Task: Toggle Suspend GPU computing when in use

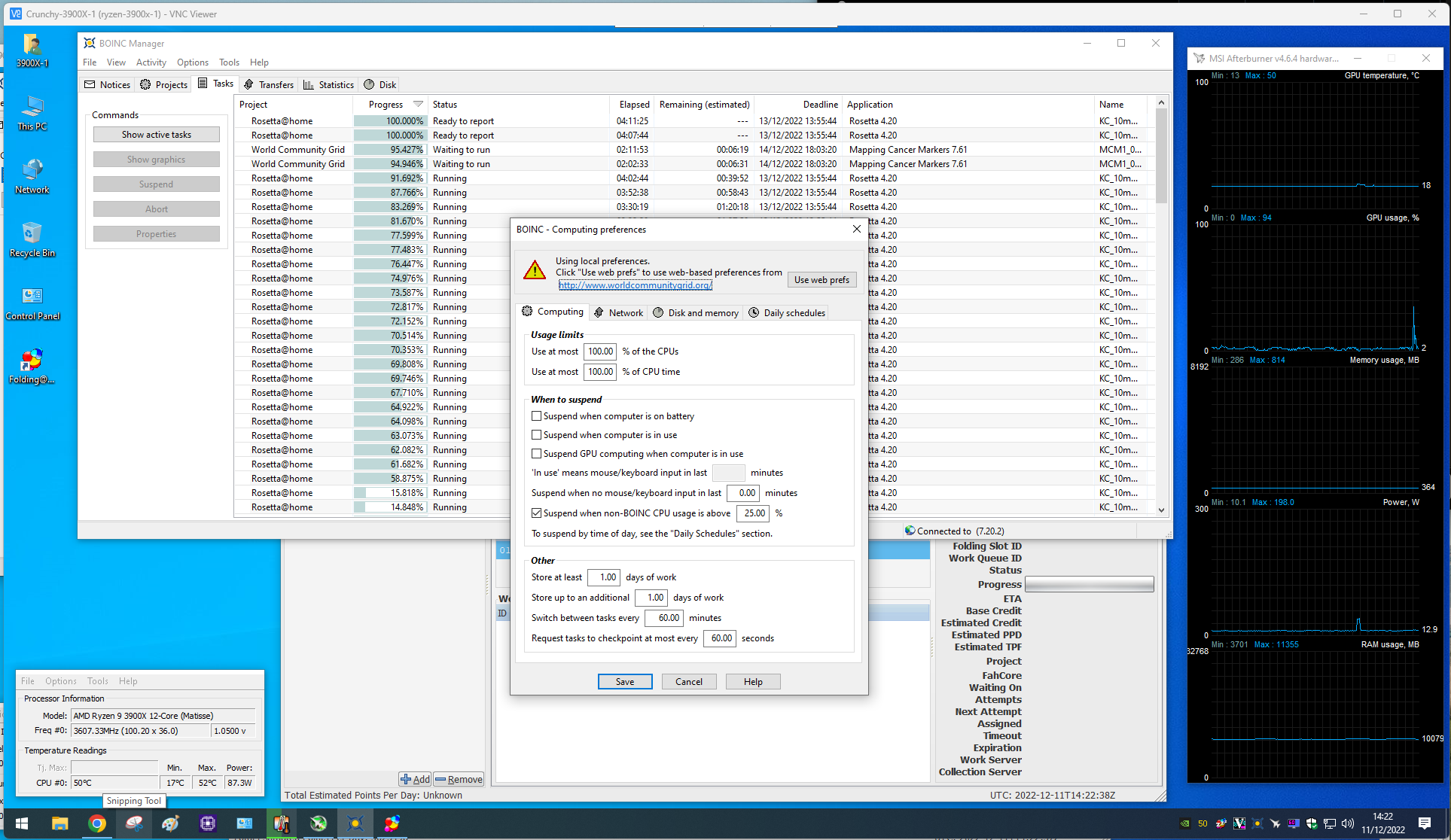Action: pos(537,454)
